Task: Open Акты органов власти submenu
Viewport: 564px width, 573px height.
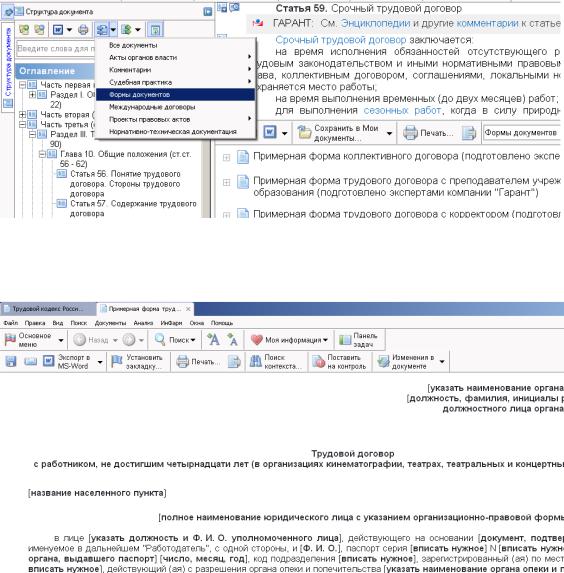Action: point(175,57)
